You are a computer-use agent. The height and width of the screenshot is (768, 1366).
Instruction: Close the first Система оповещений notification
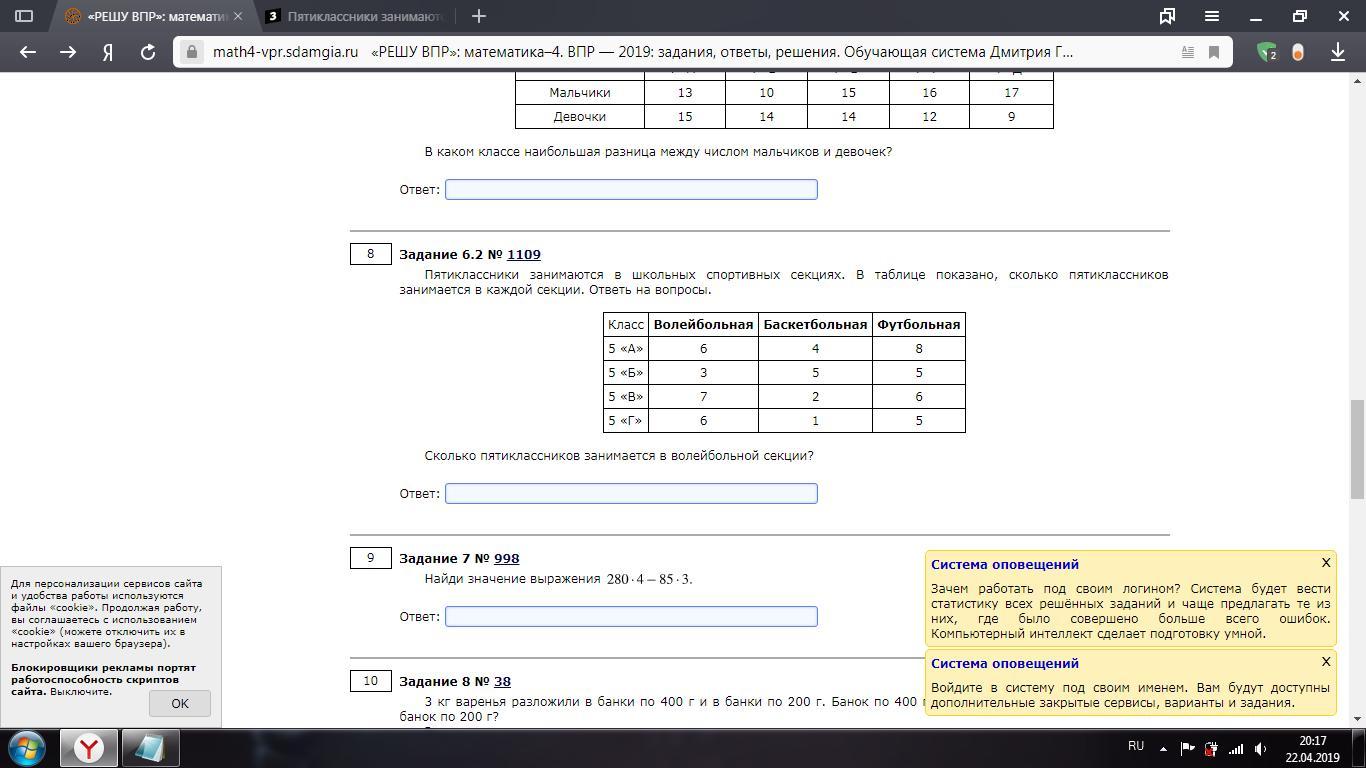[1326, 562]
